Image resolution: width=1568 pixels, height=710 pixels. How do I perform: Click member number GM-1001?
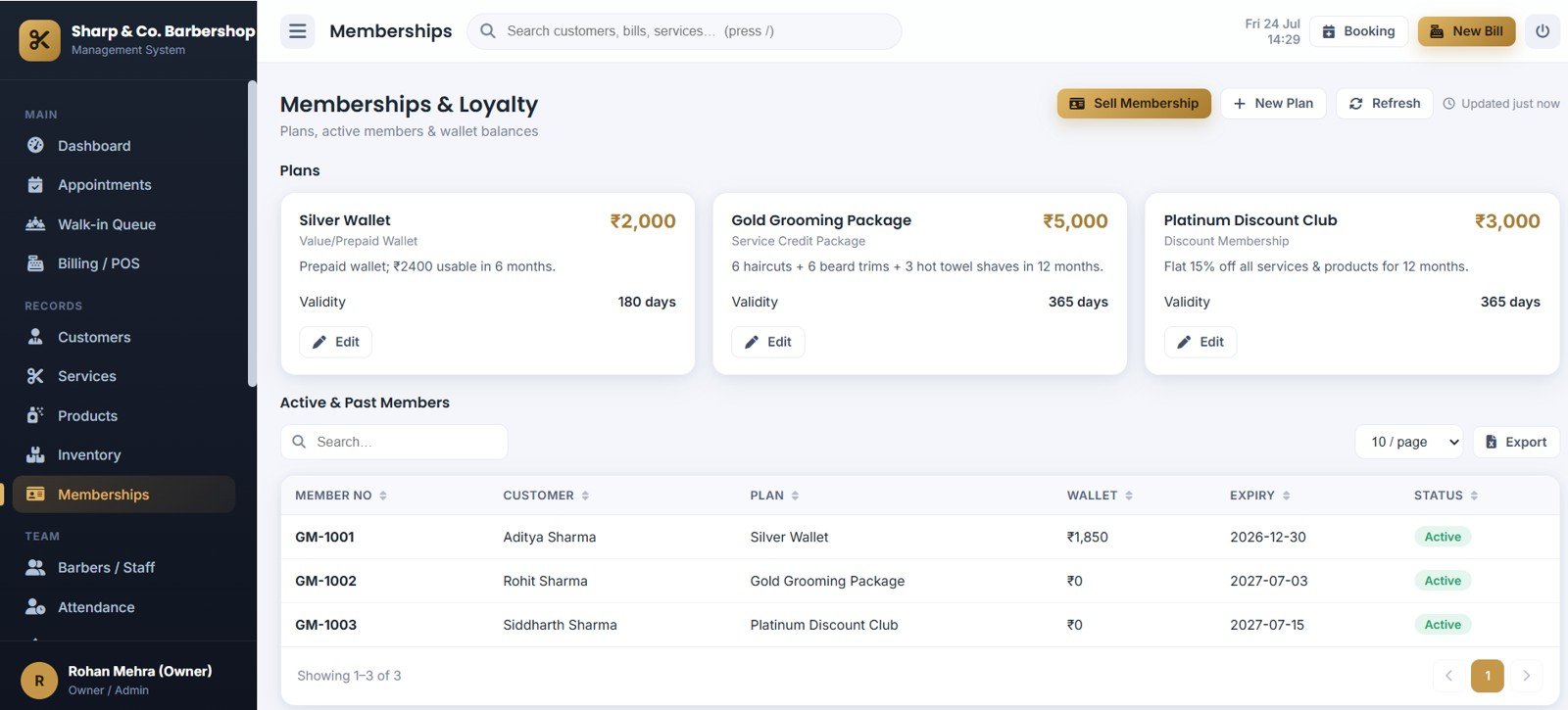pyautogui.click(x=324, y=537)
